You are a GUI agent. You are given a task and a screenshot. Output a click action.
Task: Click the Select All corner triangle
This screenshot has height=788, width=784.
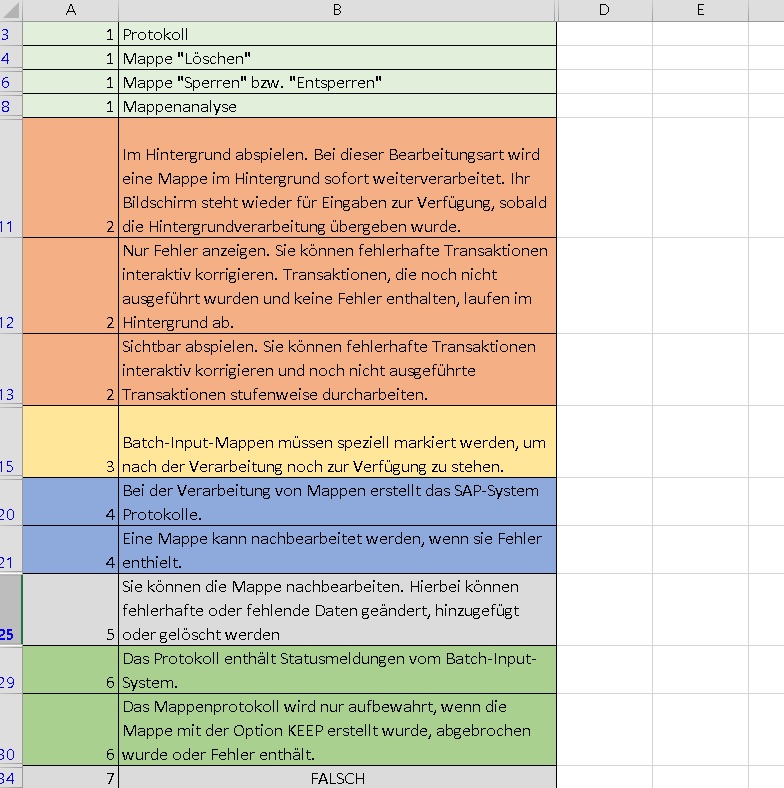pyautogui.click(x=11, y=10)
